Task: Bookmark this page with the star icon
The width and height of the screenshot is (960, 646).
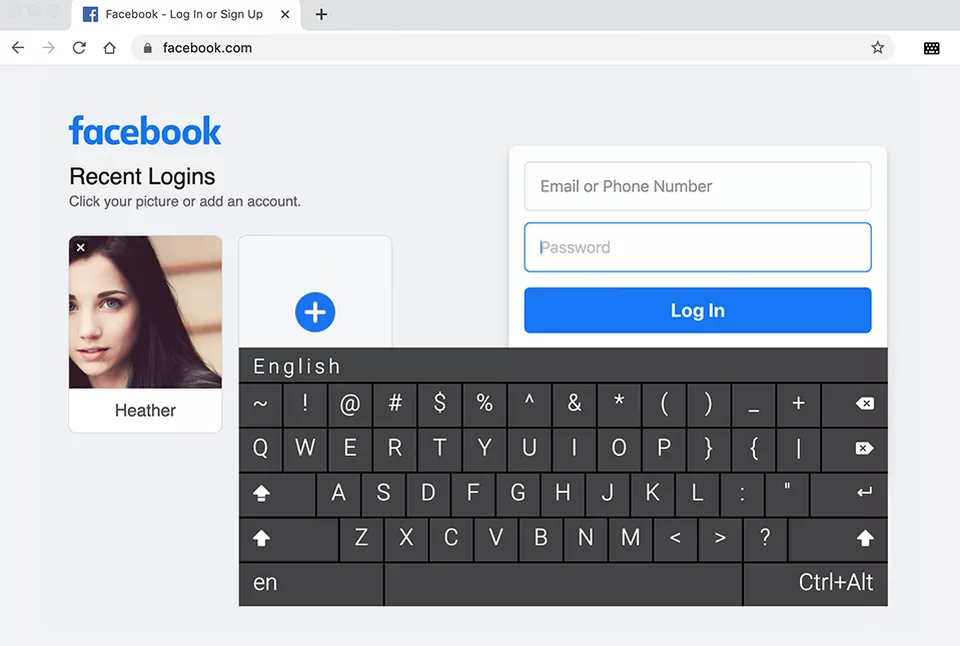Action: point(878,48)
